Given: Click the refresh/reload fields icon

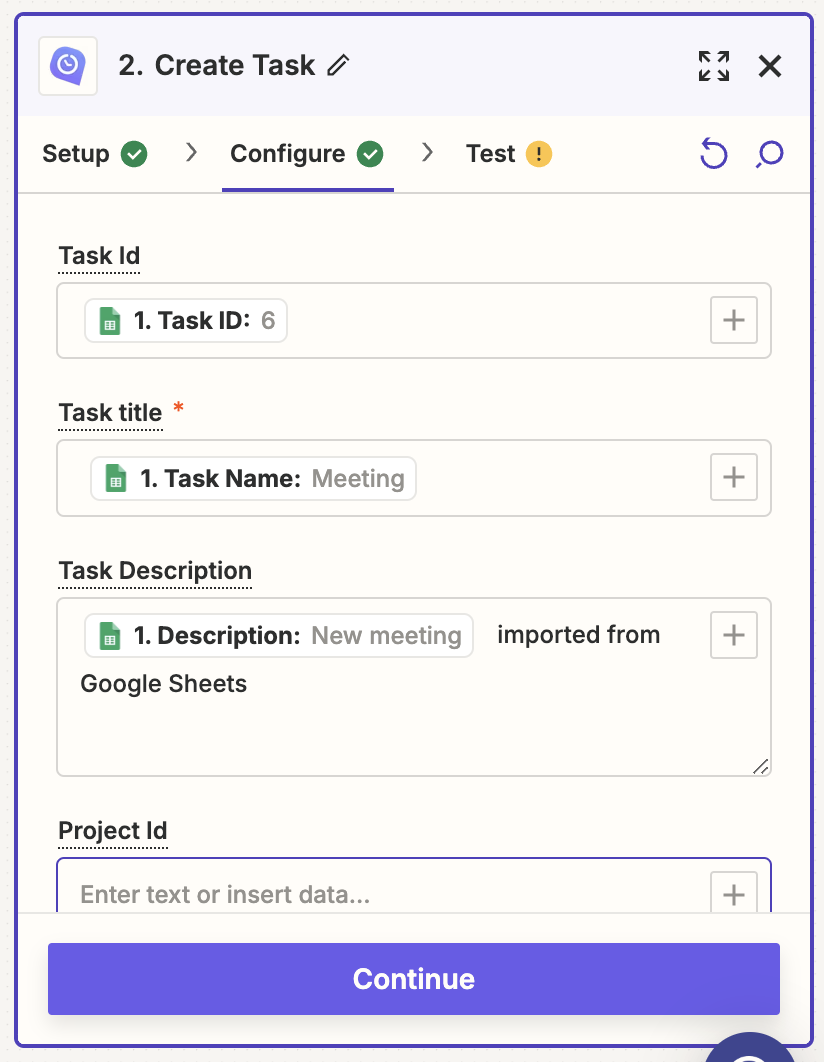Looking at the screenshot, I should click(x=713, y=153).
